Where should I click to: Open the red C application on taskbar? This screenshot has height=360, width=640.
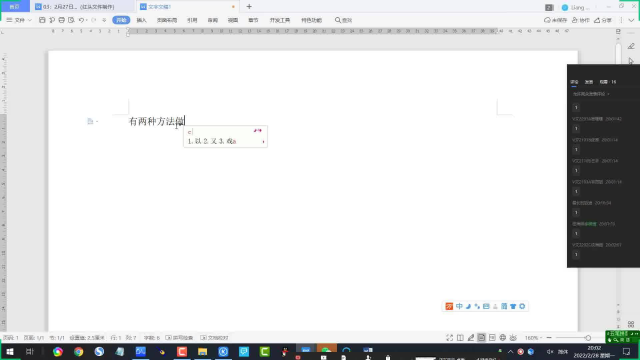click(x=182, y=351)
